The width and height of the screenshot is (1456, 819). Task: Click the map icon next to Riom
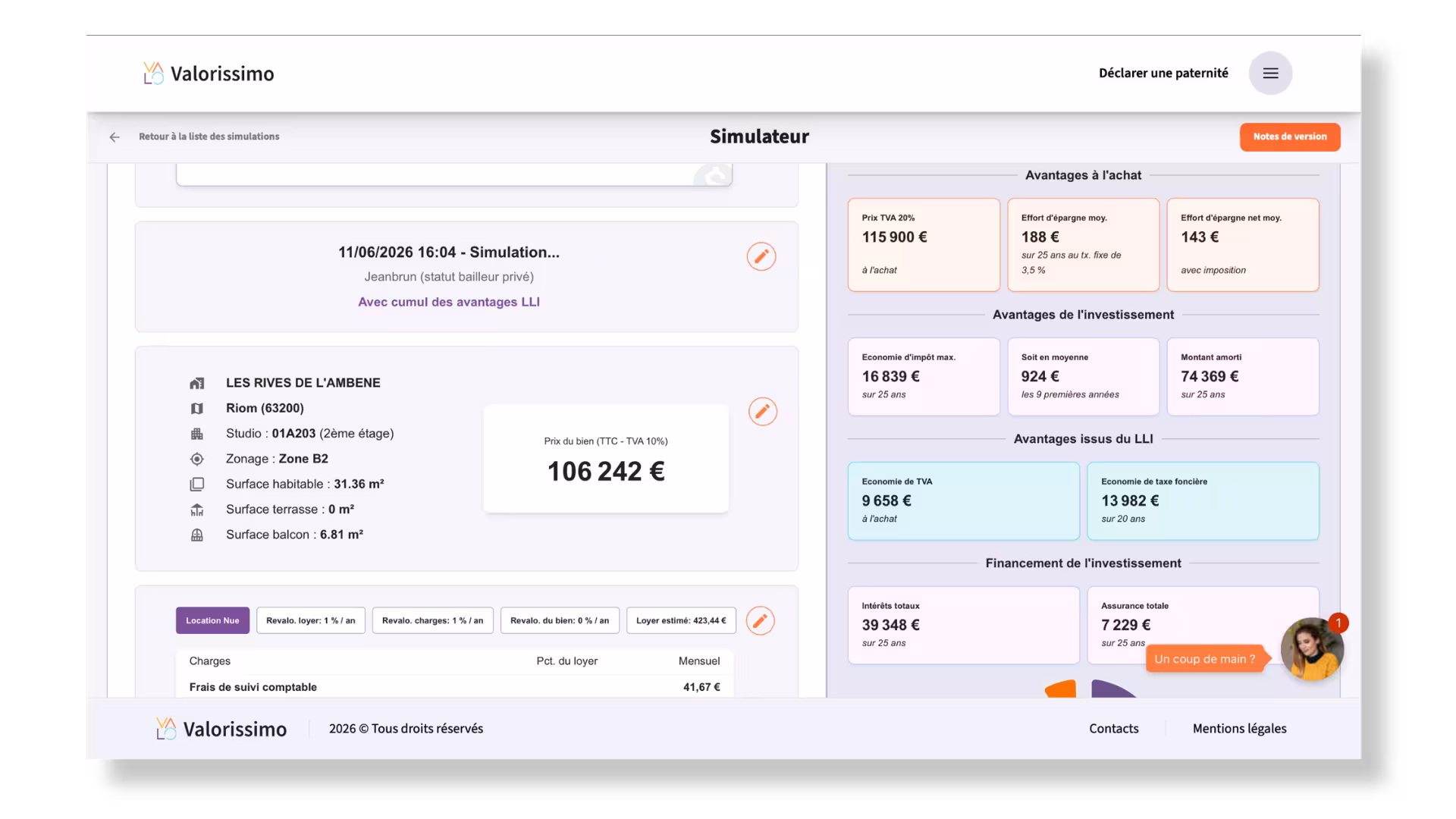[x=197, y=409]
